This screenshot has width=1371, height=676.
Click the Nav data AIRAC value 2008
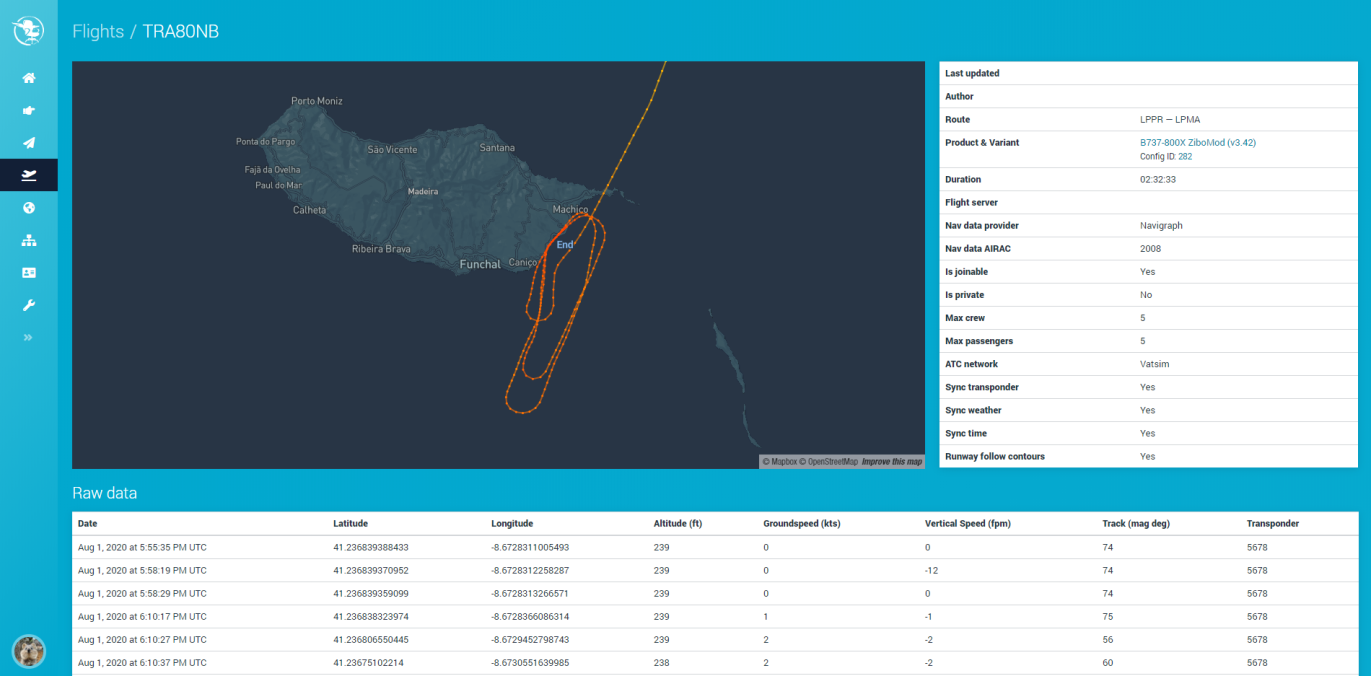click(1150, 248)
